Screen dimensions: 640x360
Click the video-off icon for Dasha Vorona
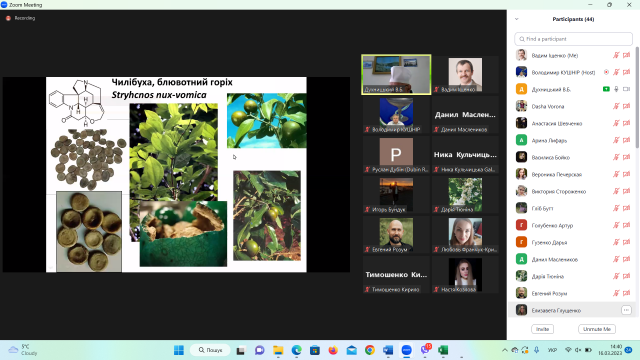tap(627, 106)
